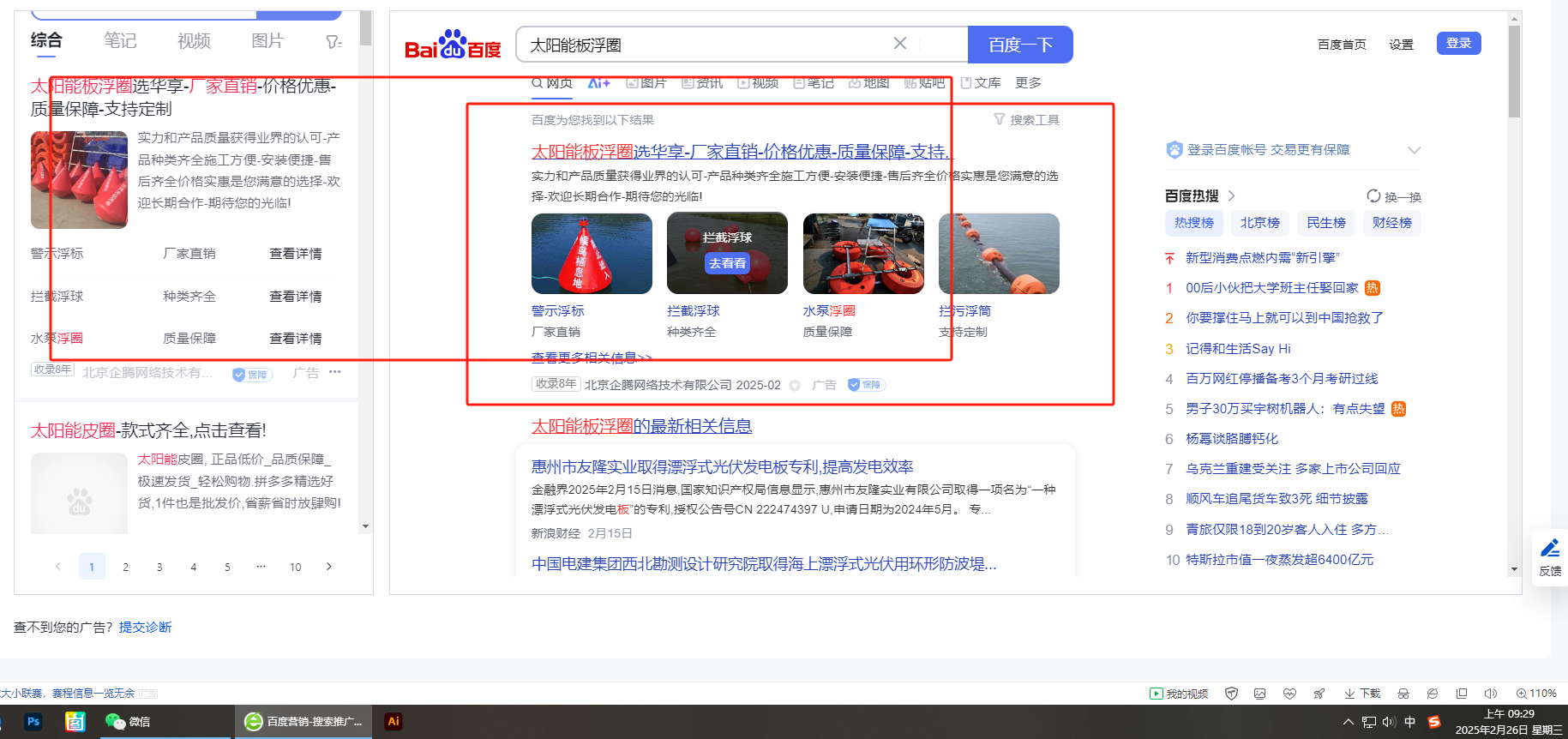The height and width of the screenshot is (739, 1568).
Task: Select 综合 tab in mobile preview
Action: point(46,40)
